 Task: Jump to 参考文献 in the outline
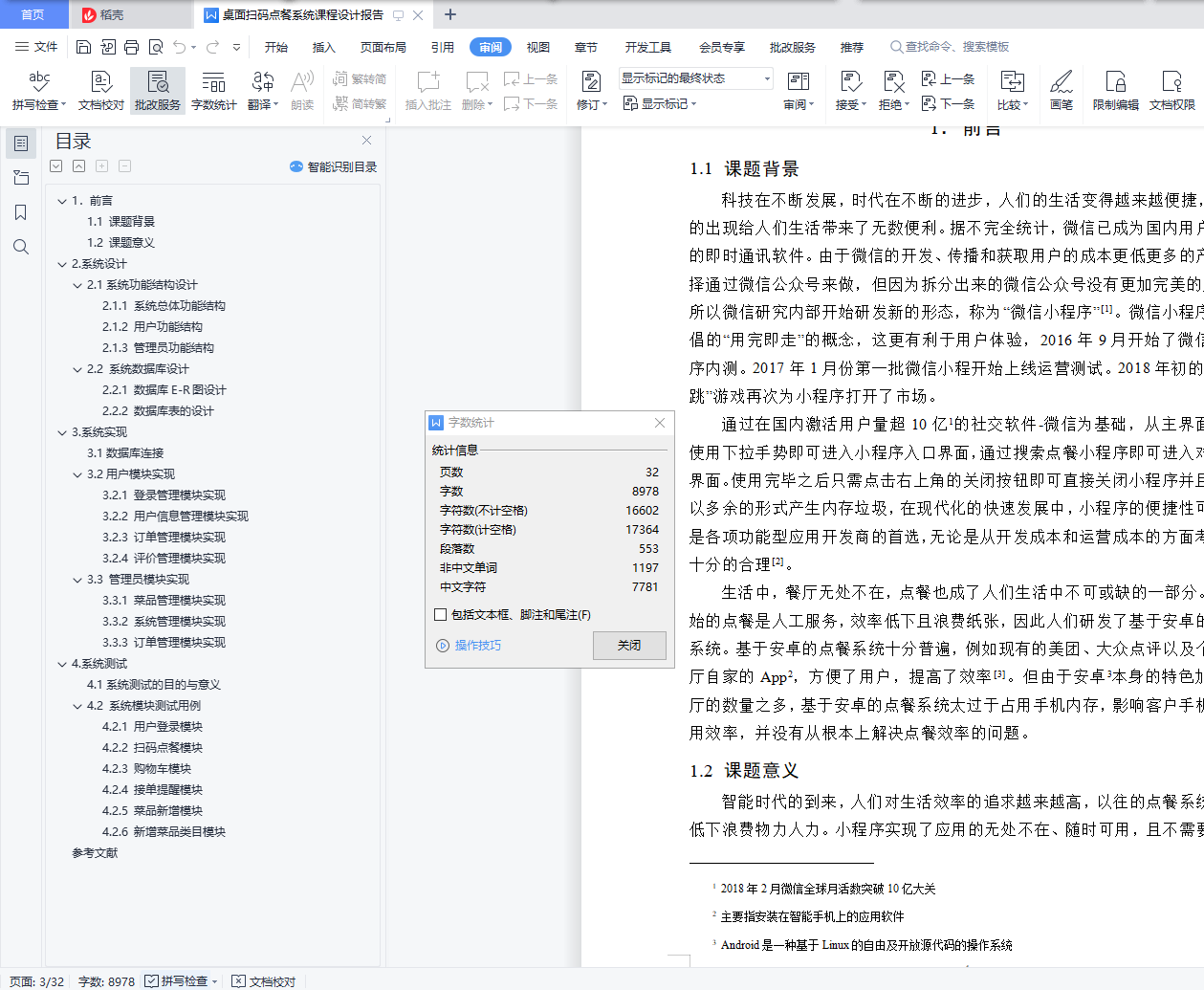pos(95,853)
